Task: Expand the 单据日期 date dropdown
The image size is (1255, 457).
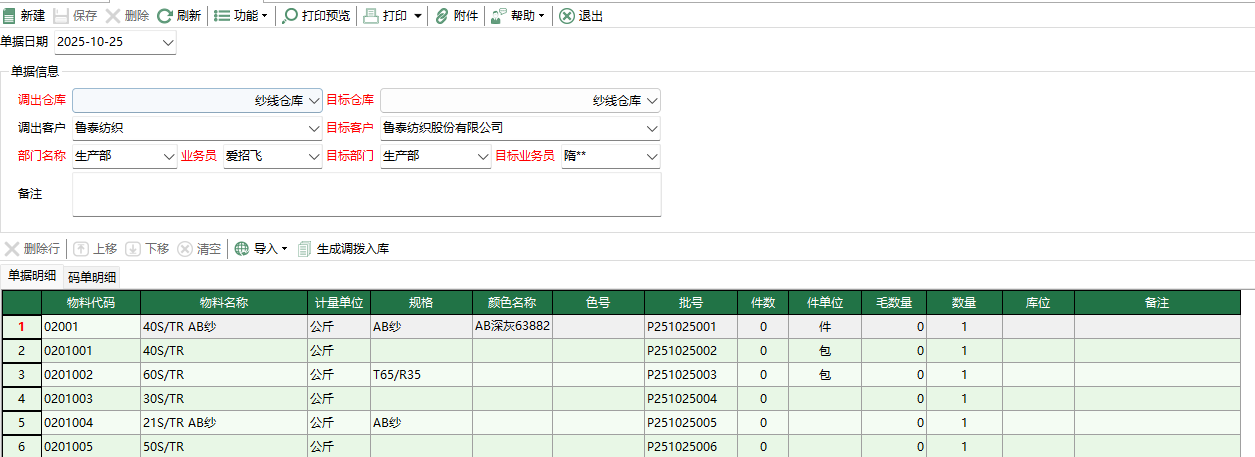Action: pyautogui.click(x=167, y=42)
